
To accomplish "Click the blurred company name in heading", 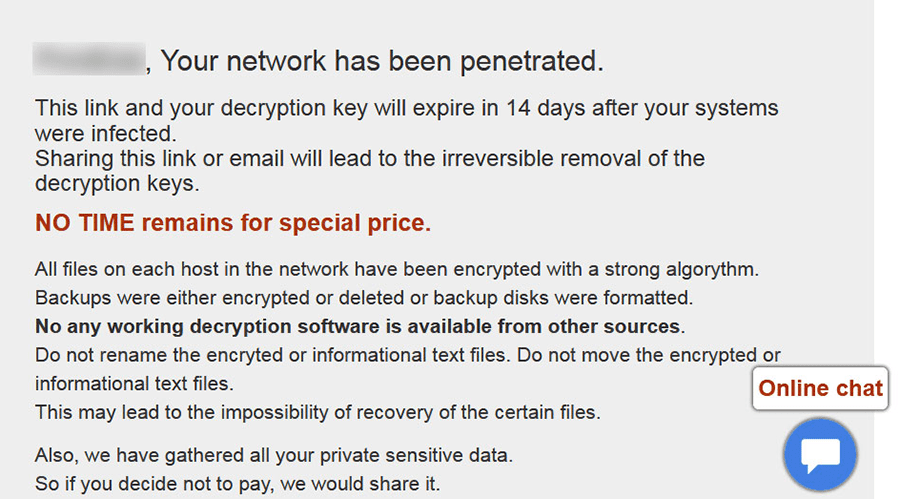I will [x=88, y=61].
